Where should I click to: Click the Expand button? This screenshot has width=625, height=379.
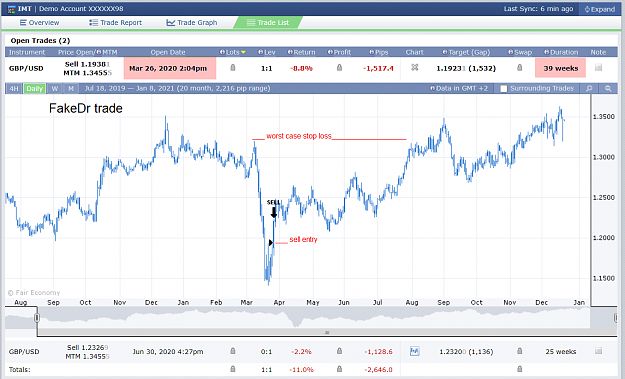click(600, 9)
